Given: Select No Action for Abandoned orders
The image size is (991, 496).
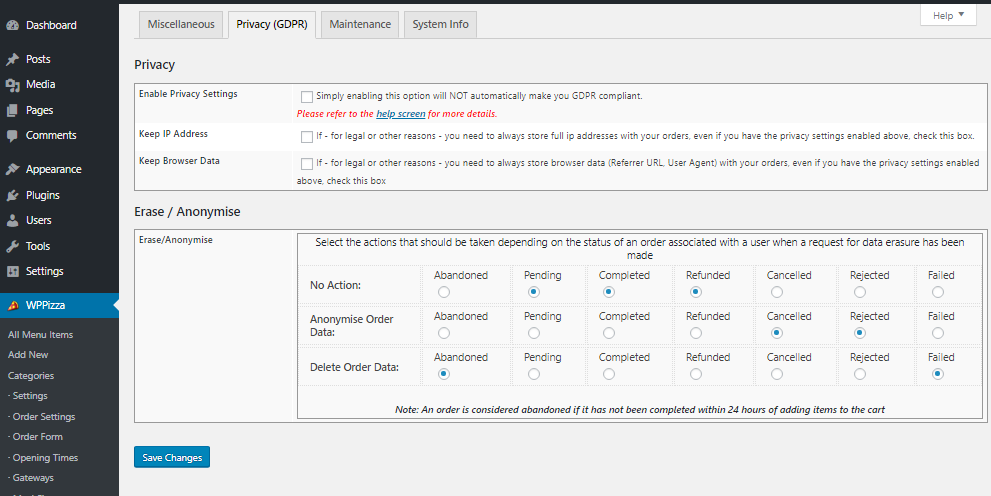Looking at the screenshot, I should [x=443, y=292].
